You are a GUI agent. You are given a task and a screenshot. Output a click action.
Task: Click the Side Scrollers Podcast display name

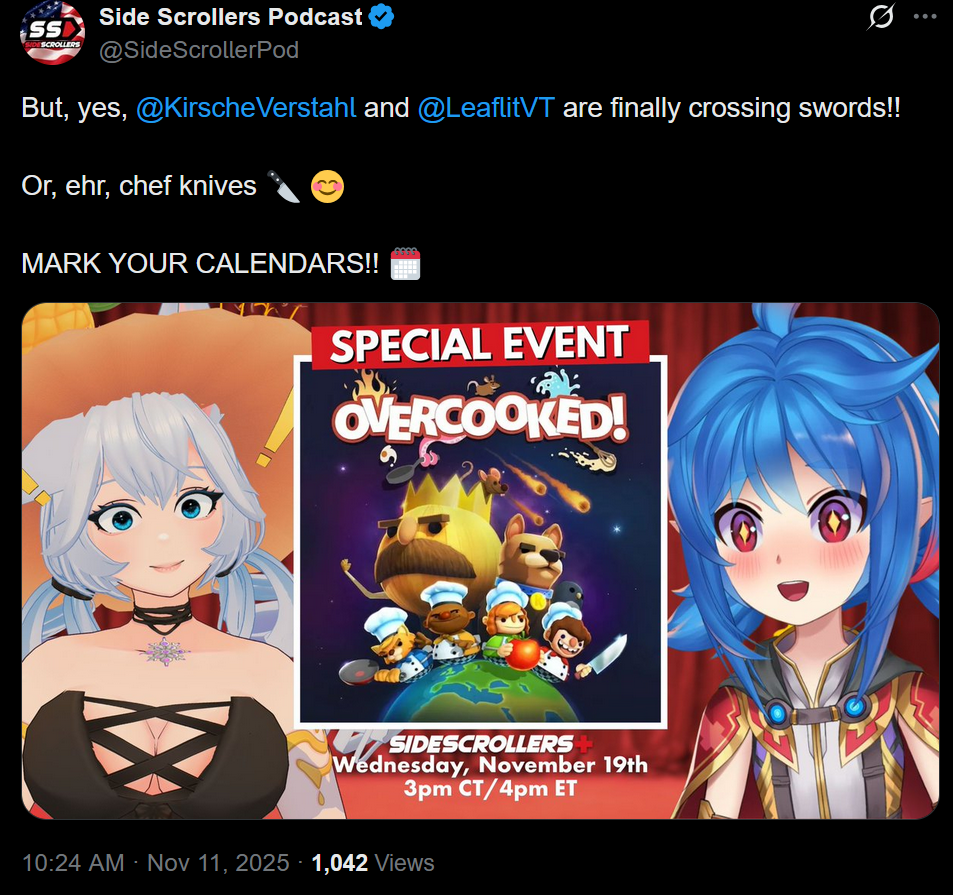pos(230,17)
